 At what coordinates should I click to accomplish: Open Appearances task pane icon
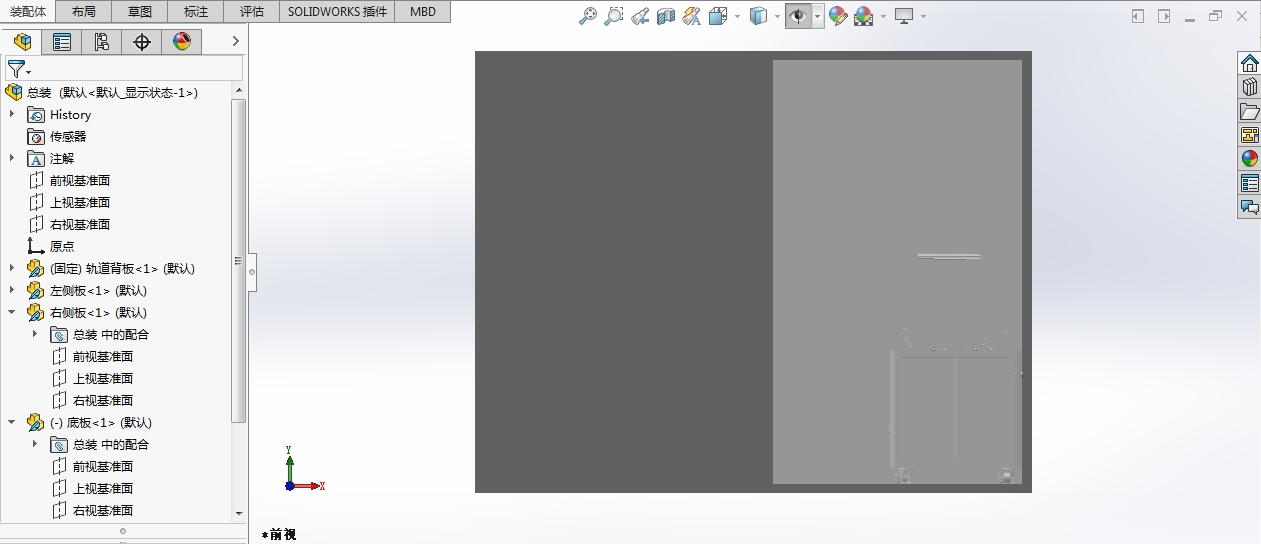(x=1249, y=160)
